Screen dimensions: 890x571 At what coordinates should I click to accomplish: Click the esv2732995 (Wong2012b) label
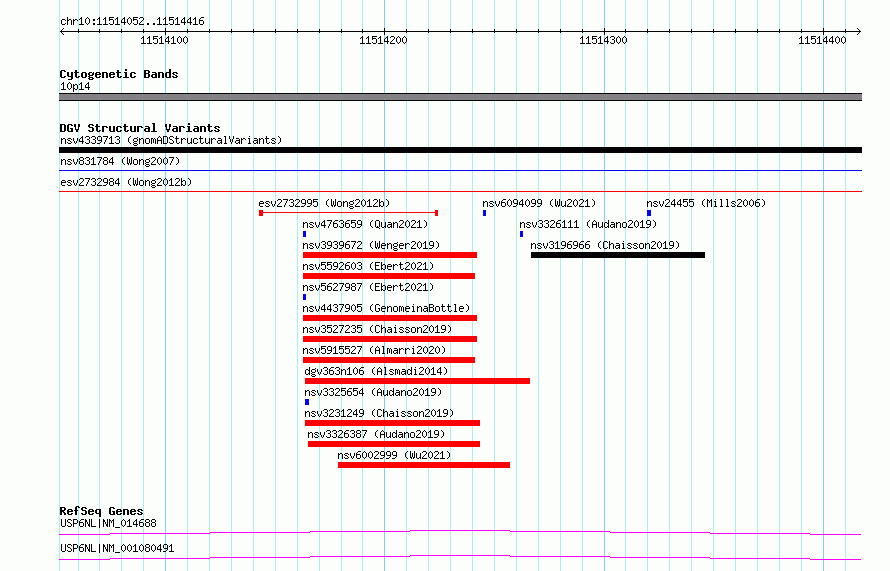coord(324,203)
